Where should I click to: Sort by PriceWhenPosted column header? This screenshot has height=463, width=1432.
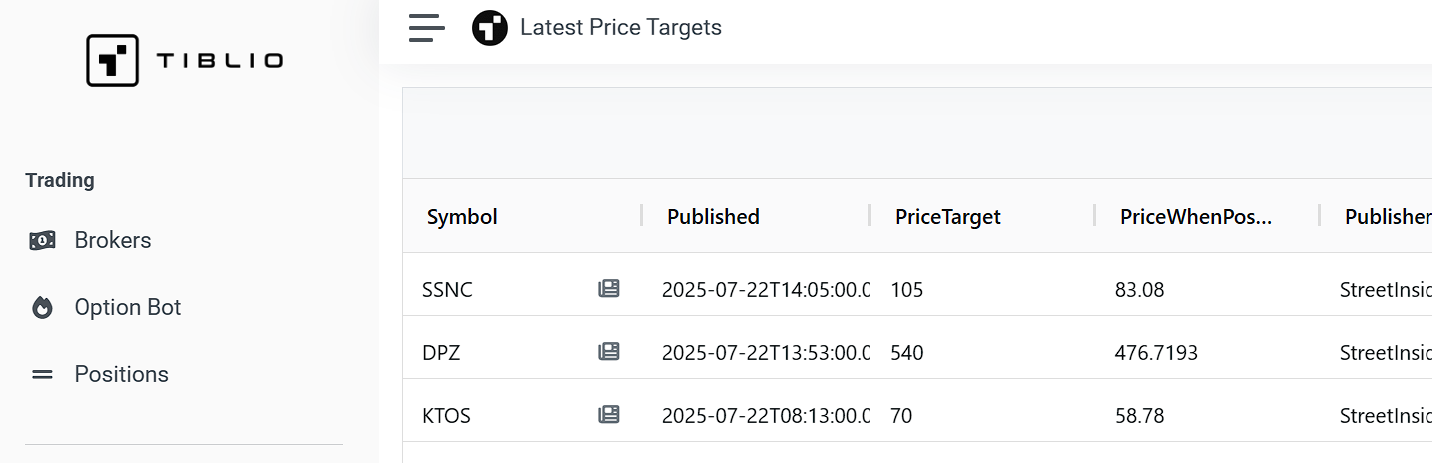[x=1195, y=216]
